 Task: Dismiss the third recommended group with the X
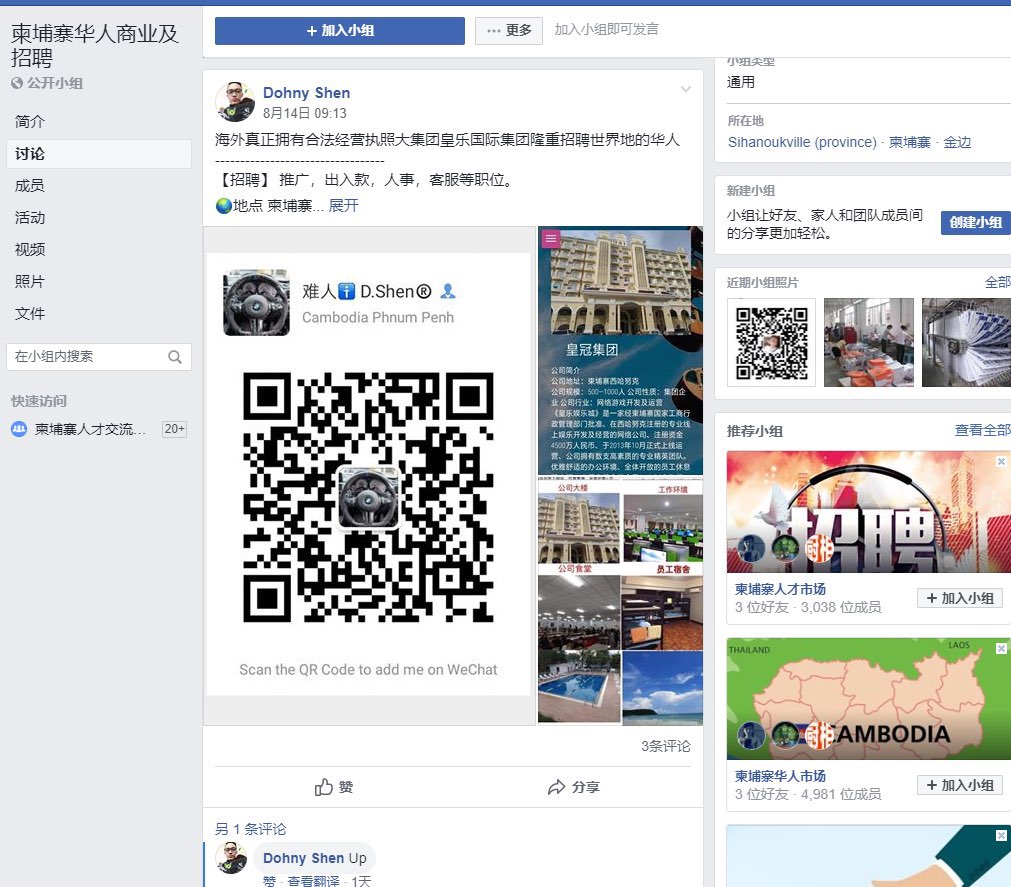pyautogui.click(x=1001, y=835)
